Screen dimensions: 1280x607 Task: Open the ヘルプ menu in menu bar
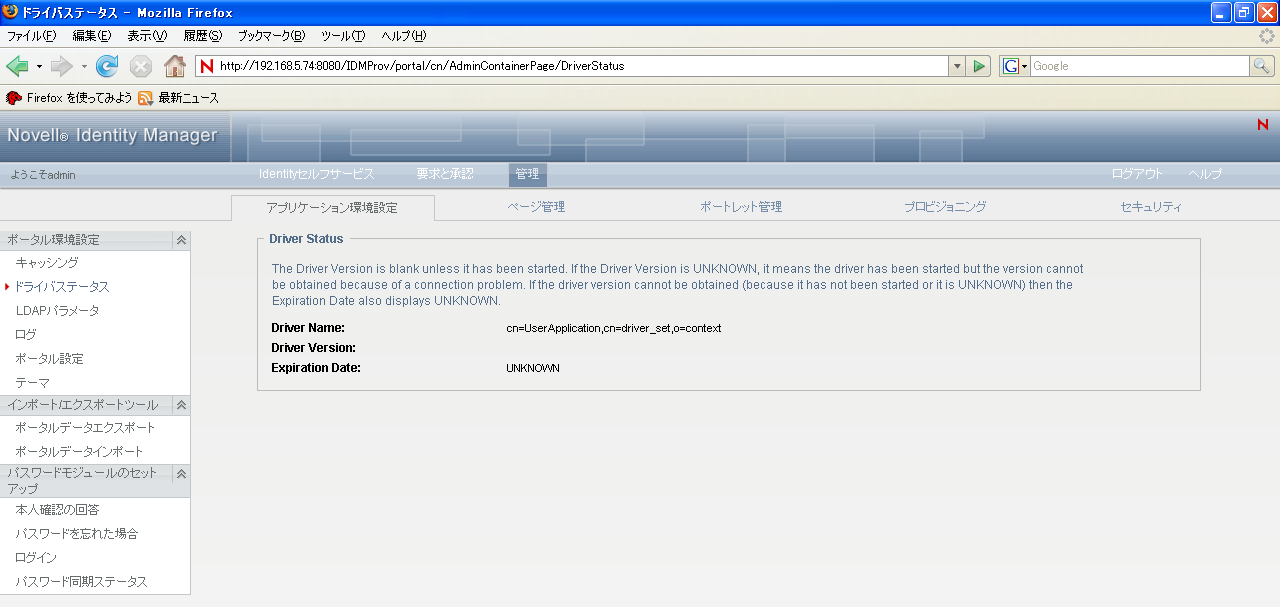tap(404, 36)
